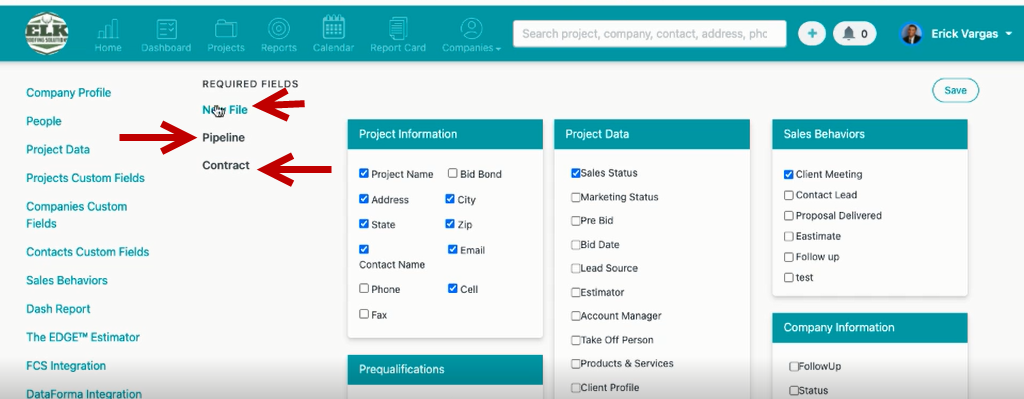Image resolution: width=1024 pixels, height=399 pixels.
Task: Check the Account Manager checkbox
Action: click(x=575, y=316)
